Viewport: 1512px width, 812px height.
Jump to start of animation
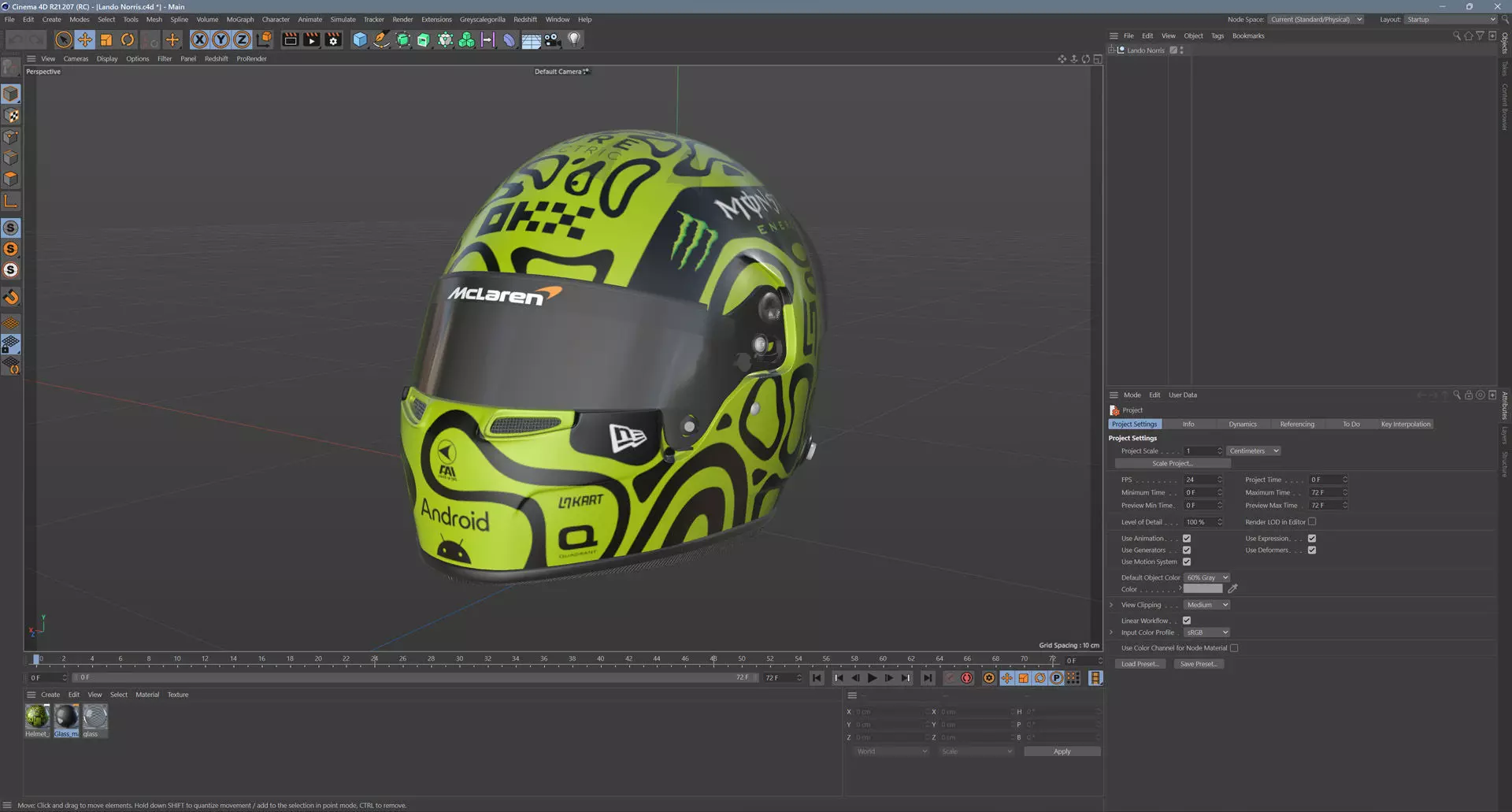(x=817, y=678)
